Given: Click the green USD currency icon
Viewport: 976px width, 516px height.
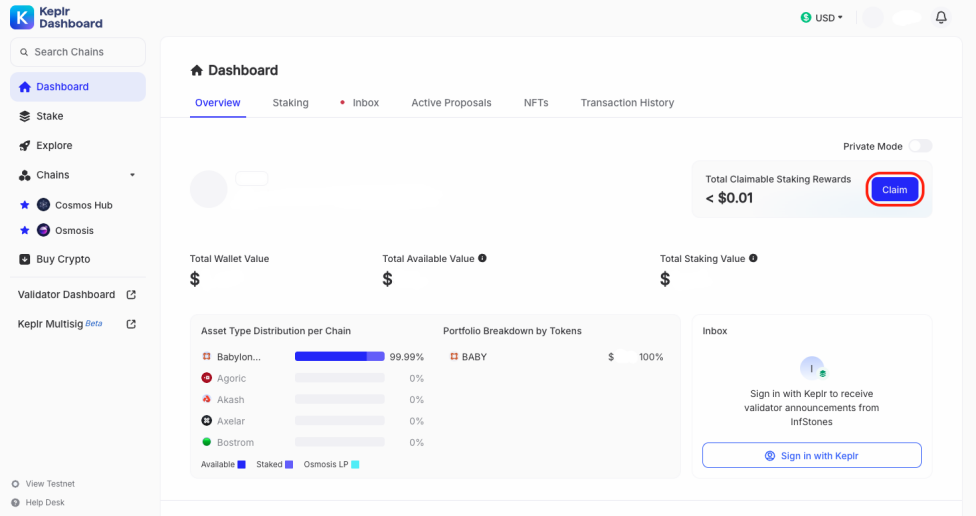Looking at the screenshot, I should pos(806,17).
